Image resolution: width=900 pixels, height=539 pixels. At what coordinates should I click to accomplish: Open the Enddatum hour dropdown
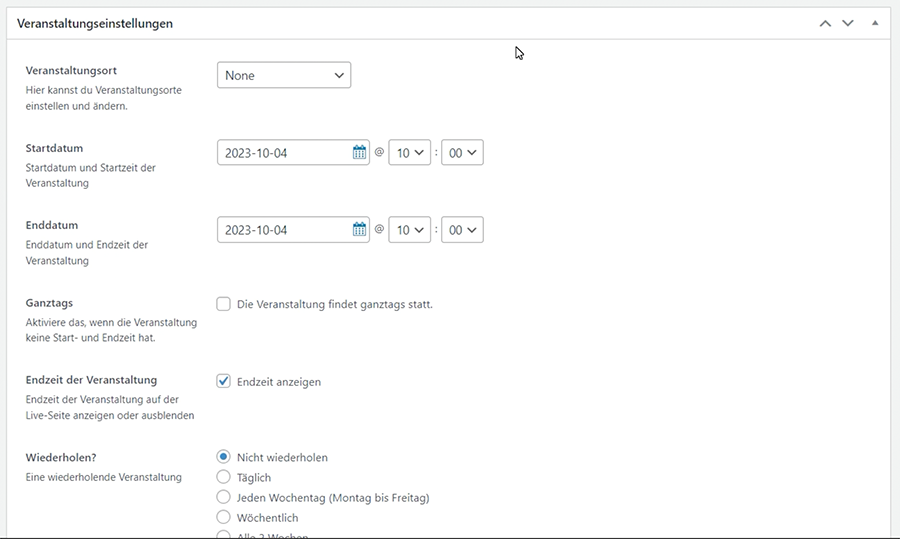[409, 230]
